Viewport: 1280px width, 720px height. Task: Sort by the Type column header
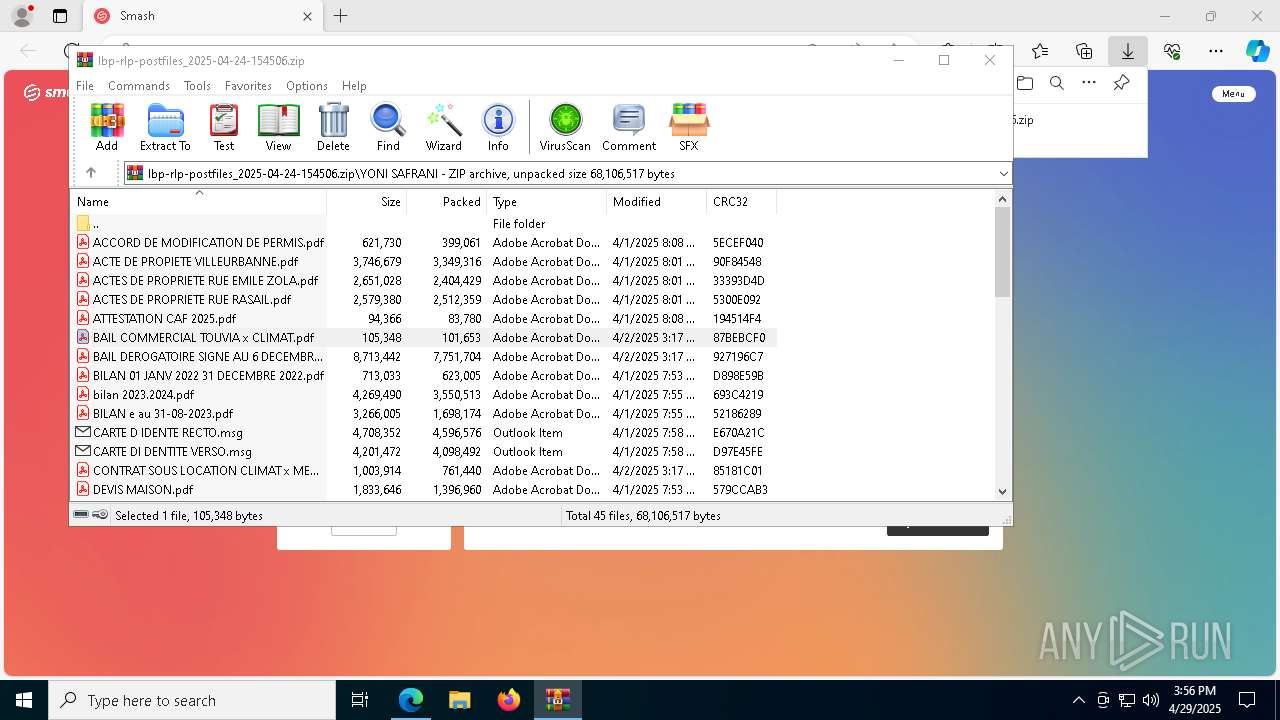click(546, 201)
